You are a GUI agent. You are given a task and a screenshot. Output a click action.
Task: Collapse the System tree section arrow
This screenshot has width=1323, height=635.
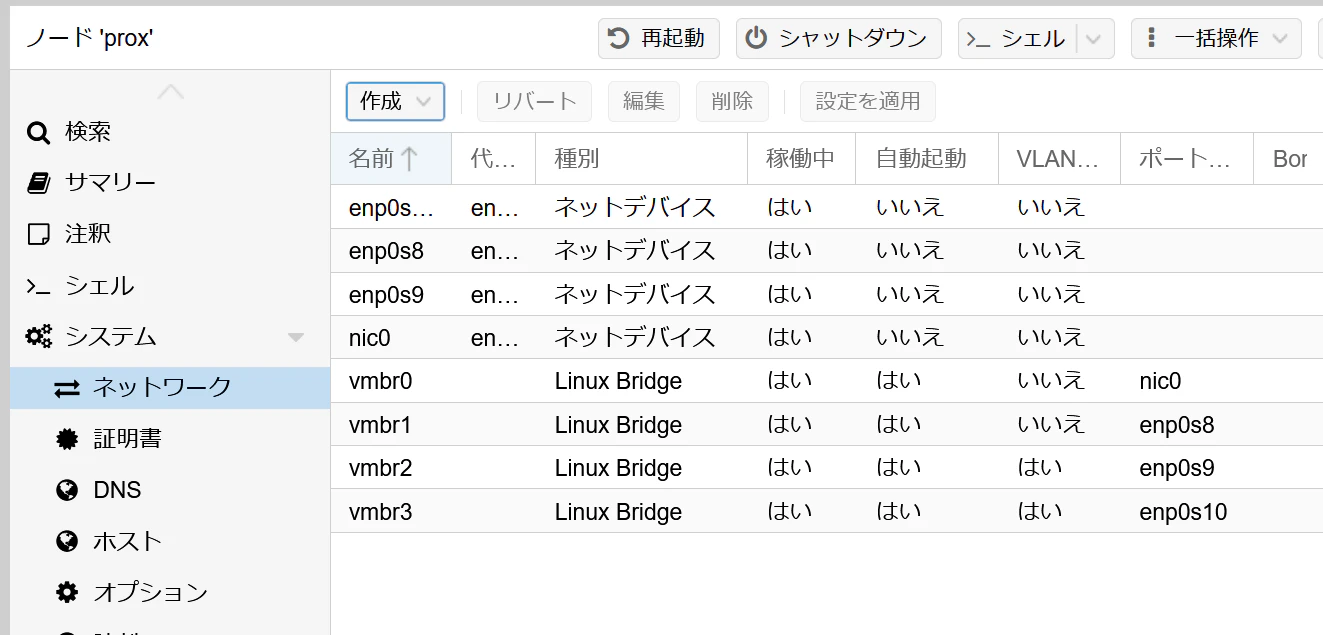pyautogui.click(x=296, y=337)
